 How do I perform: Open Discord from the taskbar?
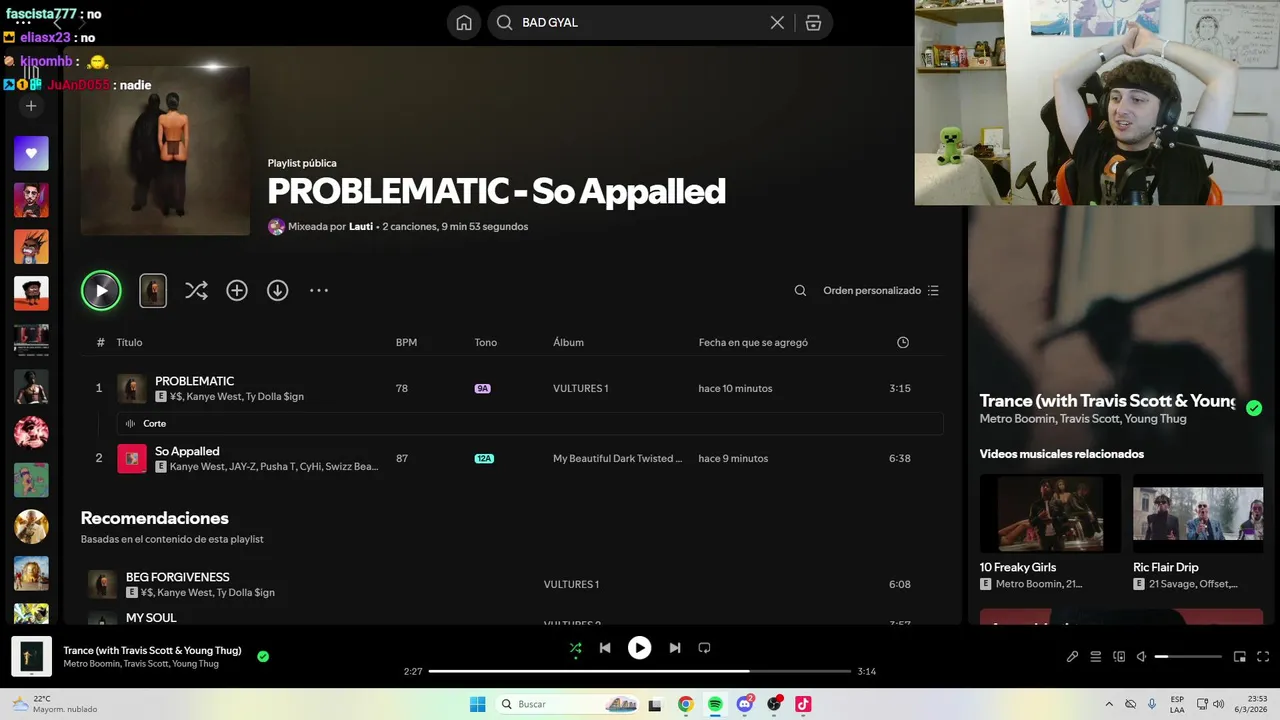coord(745,704)
